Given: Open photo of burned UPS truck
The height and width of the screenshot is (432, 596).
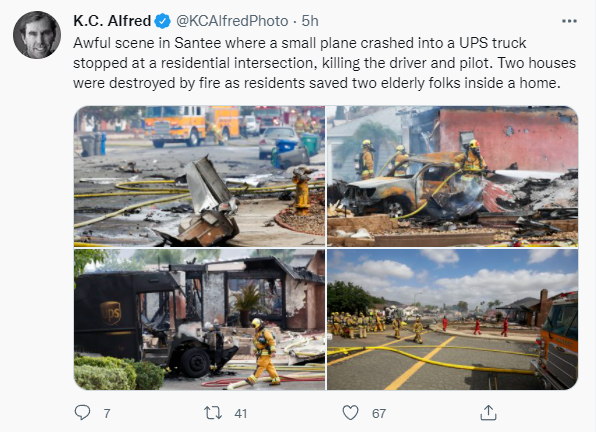Looking at the screenshot, I should (199, 320).
